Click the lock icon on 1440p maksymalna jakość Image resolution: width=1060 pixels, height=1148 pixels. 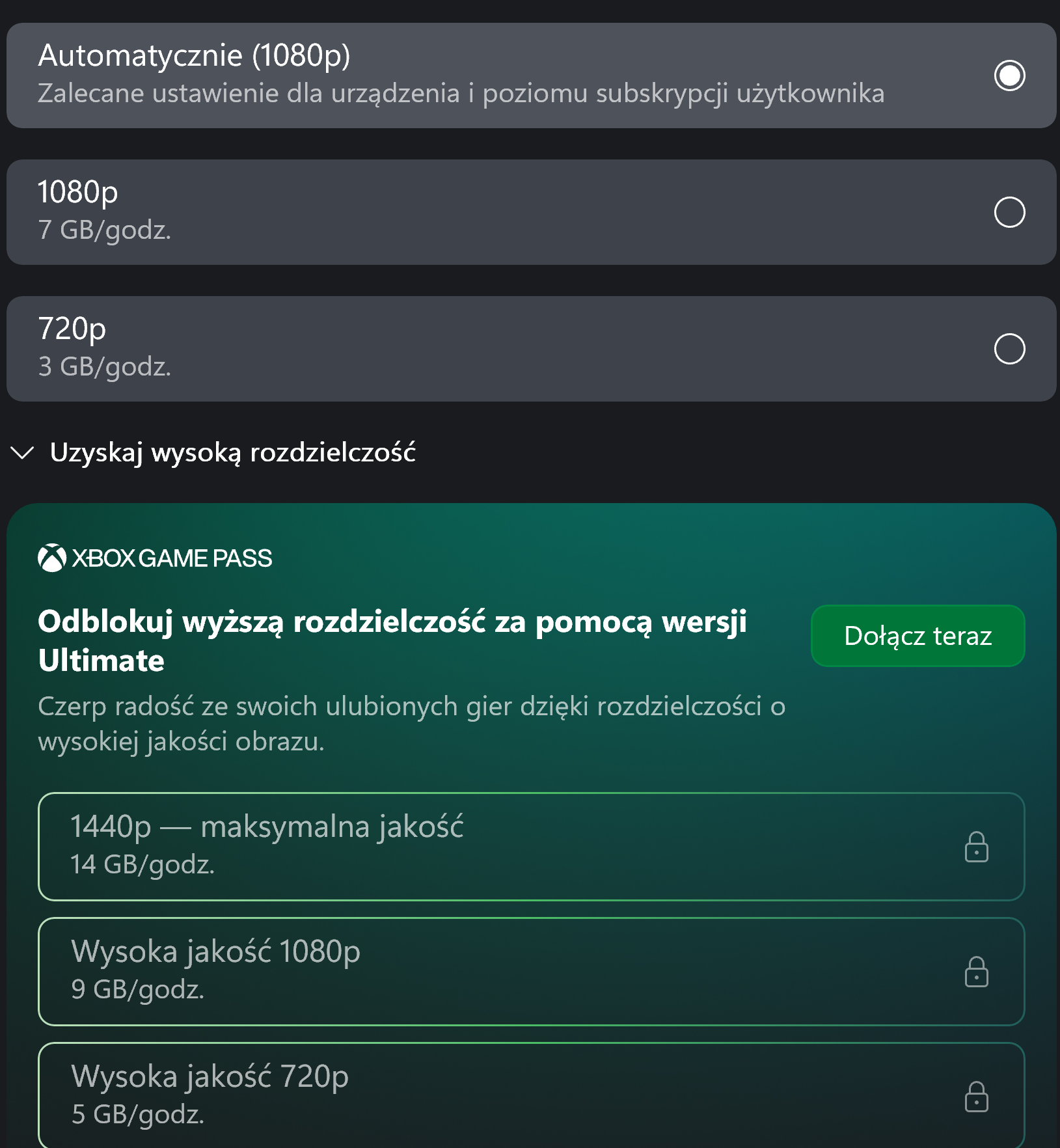click(x=976, y=847)
